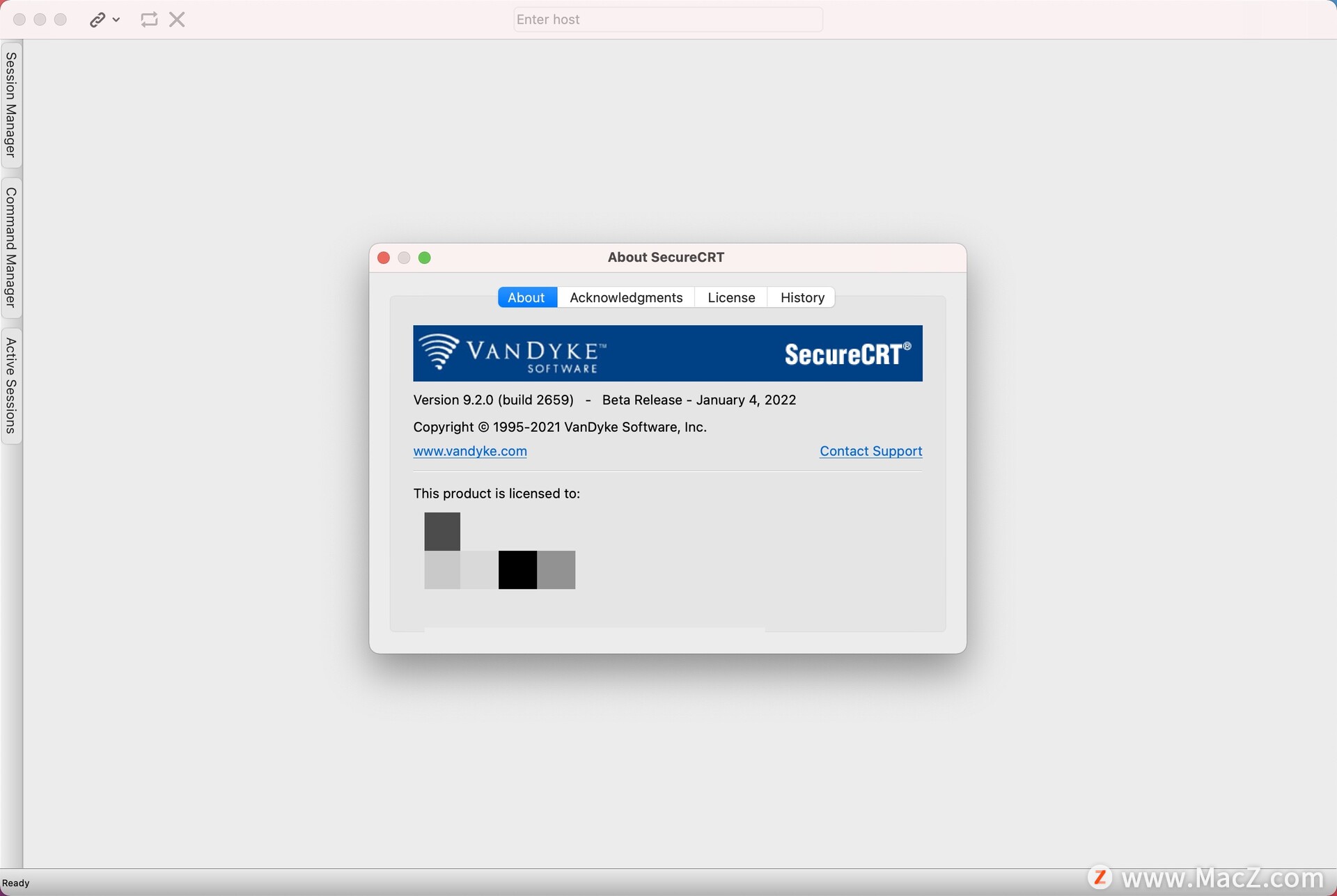The height and width of the screenshot is (896, 1337).
Task: Expand the History release notes
Action: coord(802,296)
